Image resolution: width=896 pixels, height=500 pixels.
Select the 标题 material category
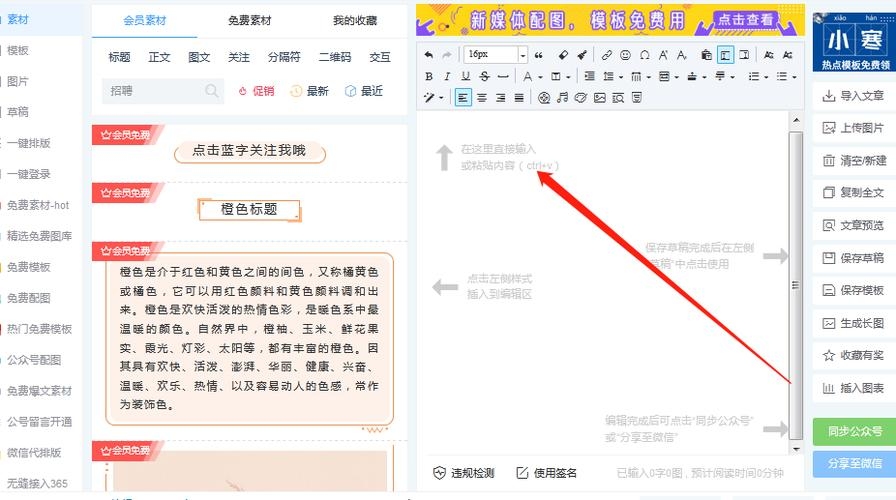pyautogui.click(x=119, y=57)
